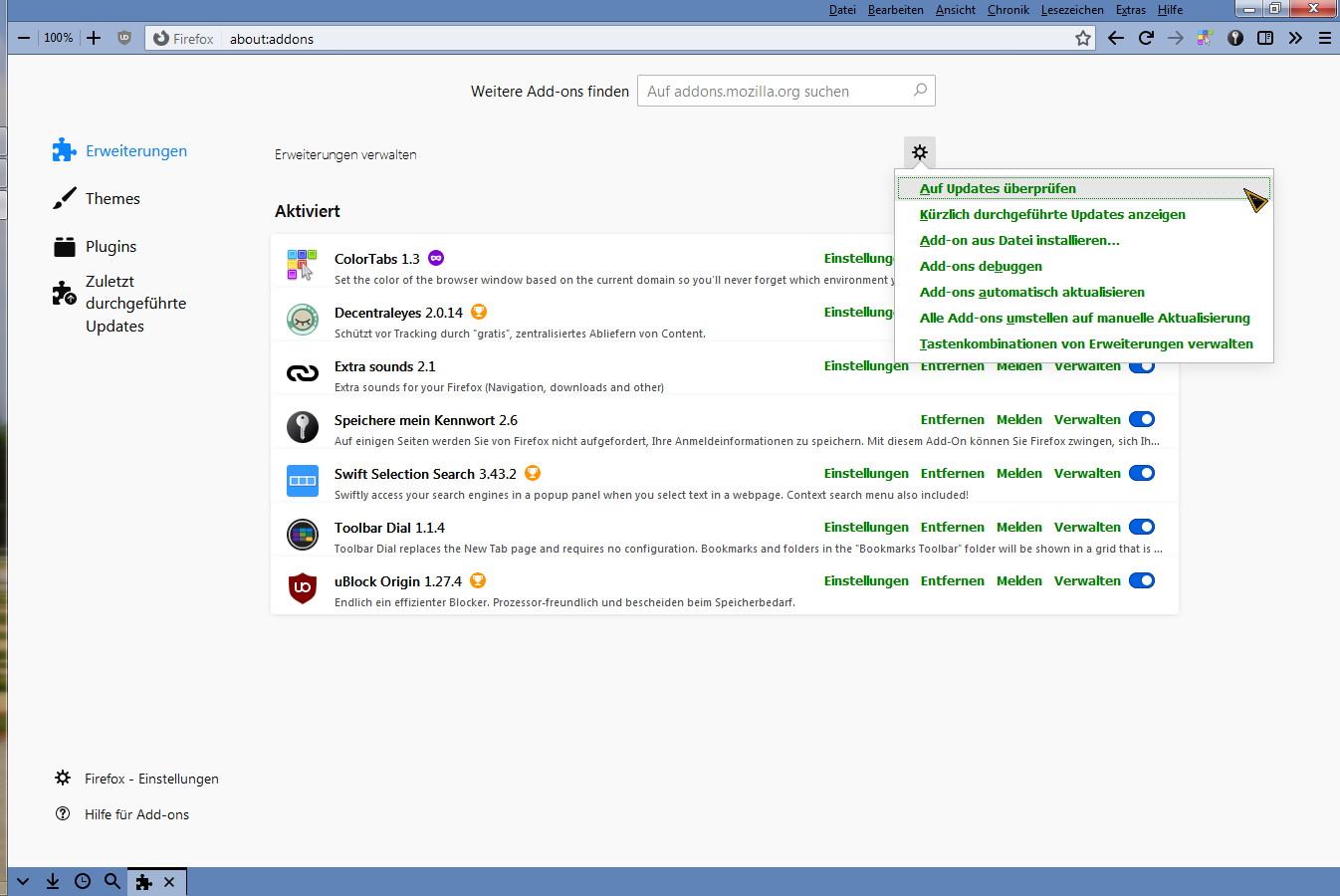Open 'Einstellungen' for uBlock Origin

point(866,580)
